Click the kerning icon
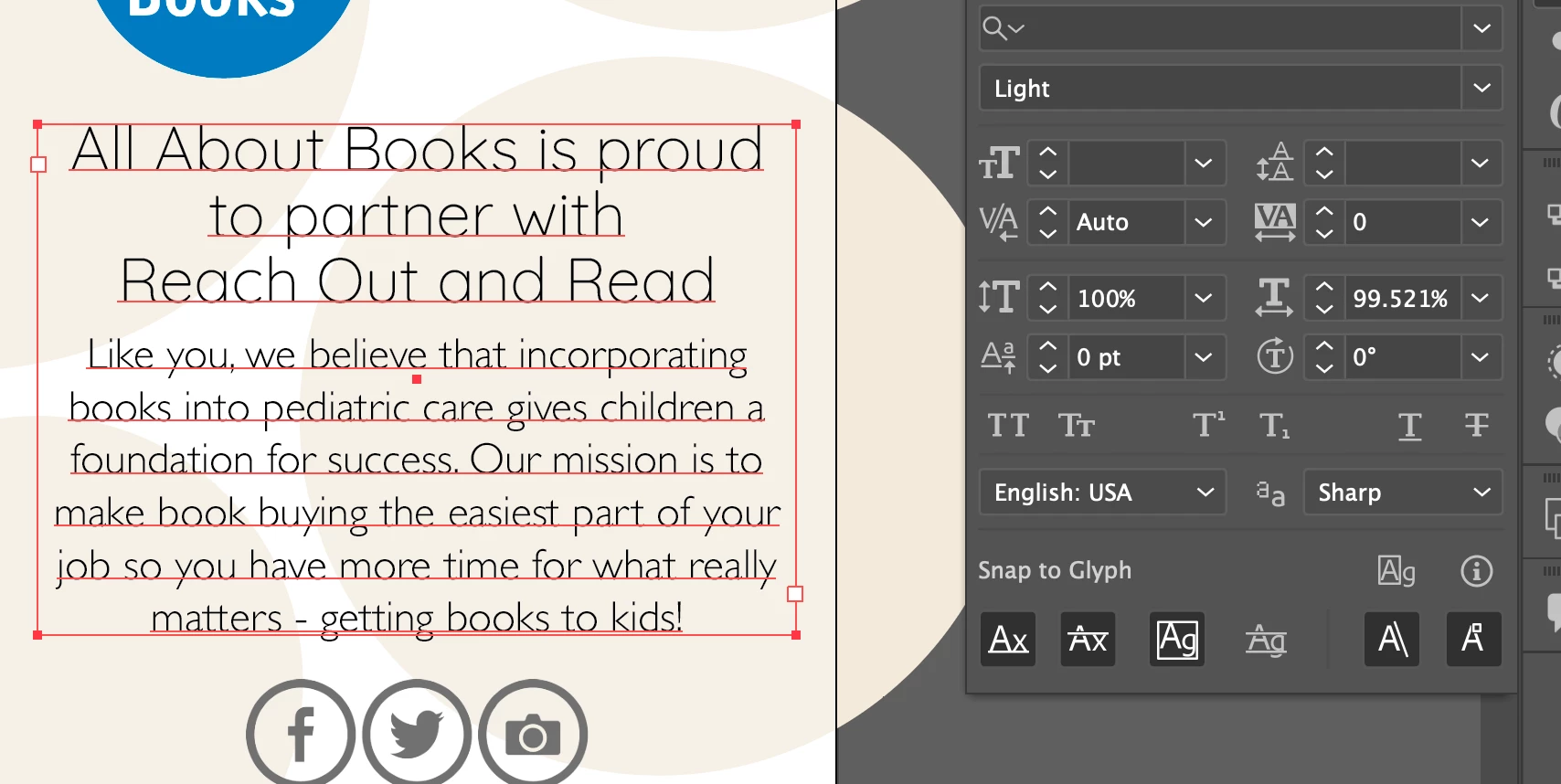The width and height of the screenshot is (1561, 784). coord(999,222)
